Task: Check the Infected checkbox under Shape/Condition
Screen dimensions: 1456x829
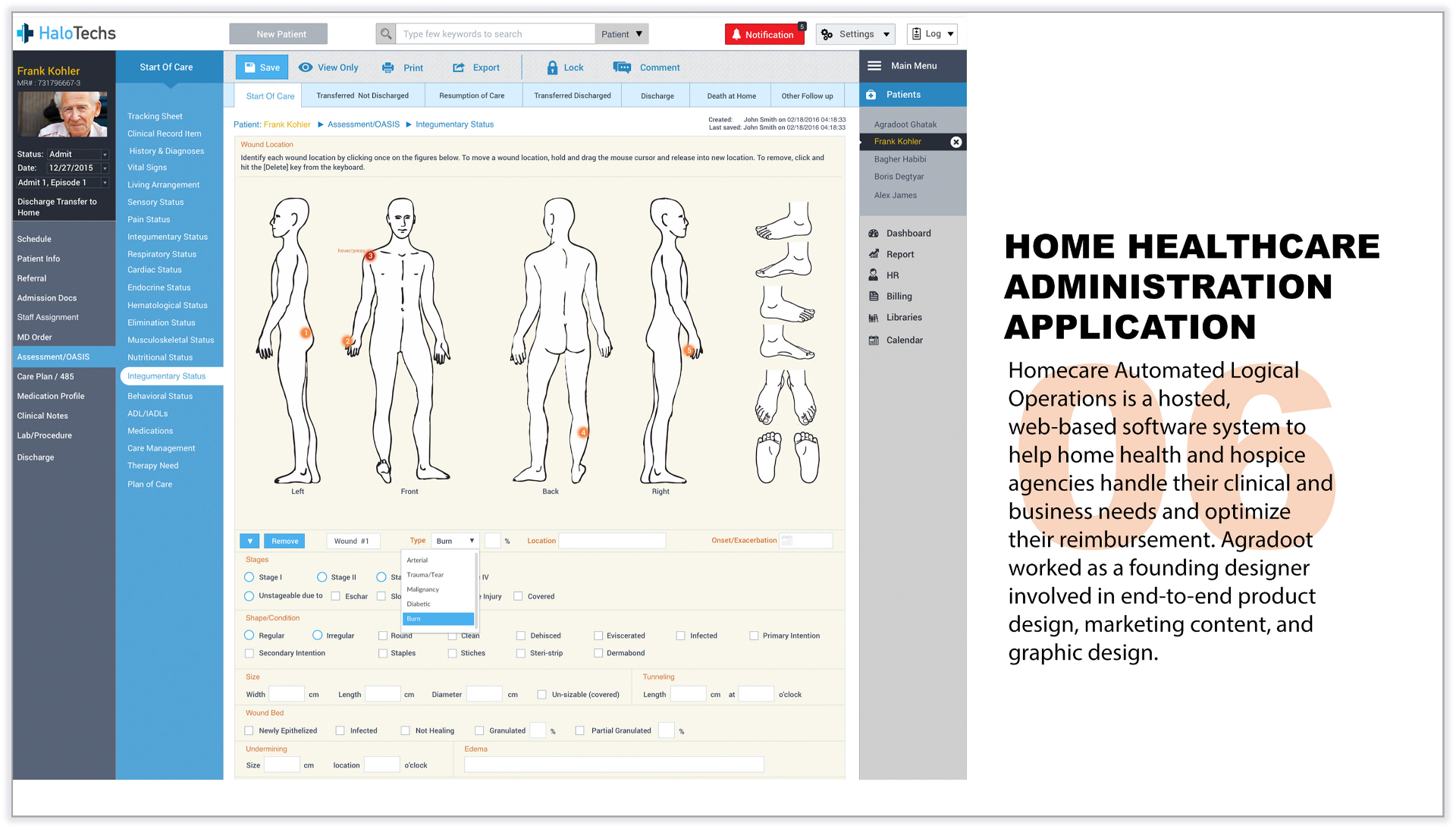Action: (x=681, y=636)
